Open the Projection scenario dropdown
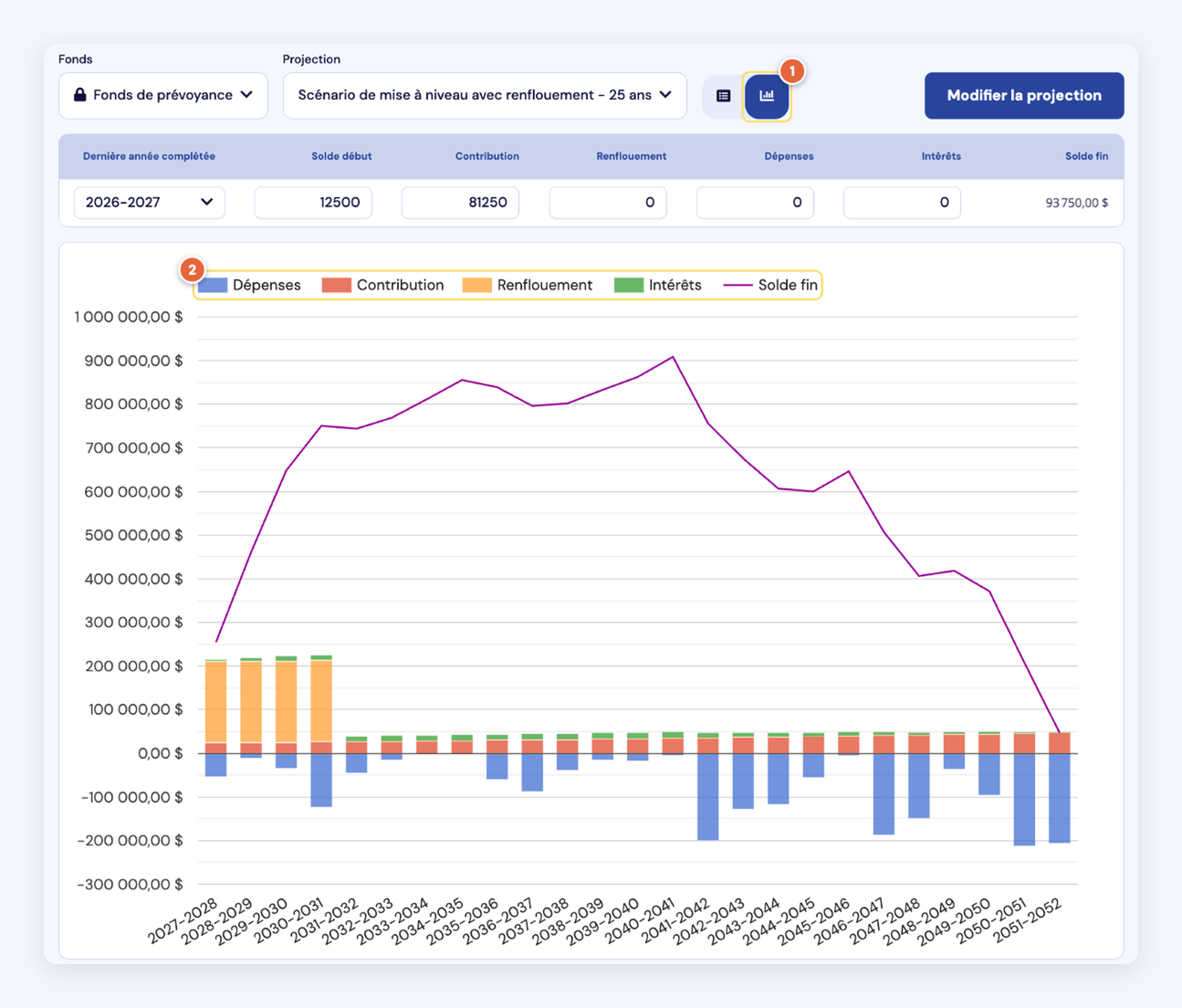 485,96
